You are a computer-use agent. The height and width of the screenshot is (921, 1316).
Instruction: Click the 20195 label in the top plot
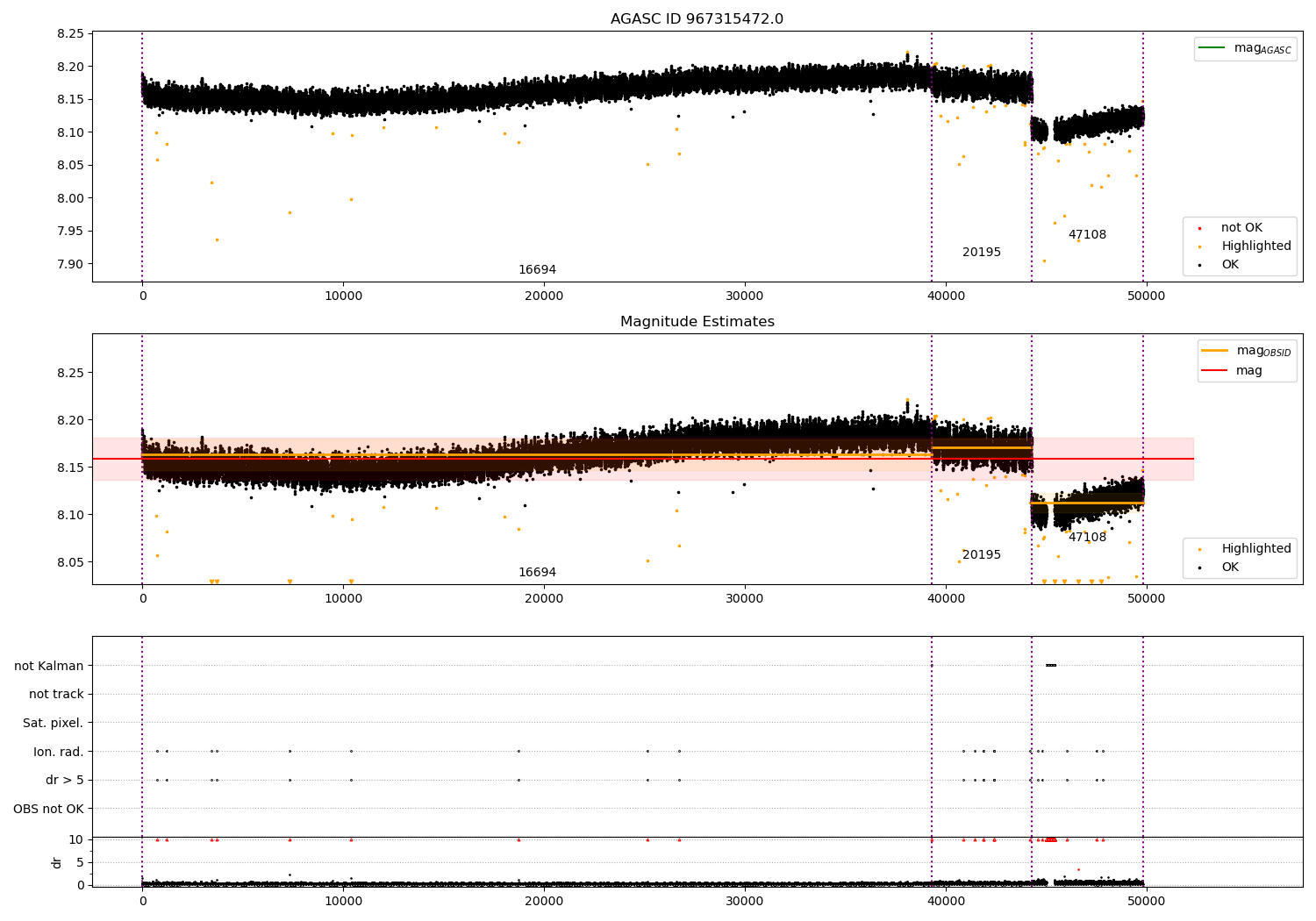[x=982, y=253]
